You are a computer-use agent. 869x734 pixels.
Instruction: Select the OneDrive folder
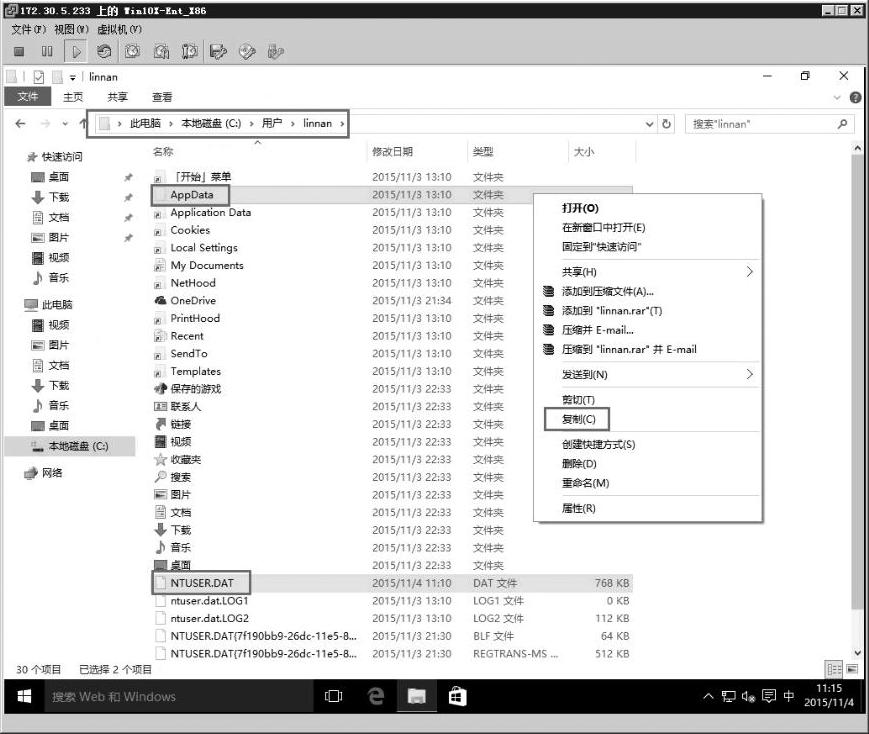coord(193,300)
